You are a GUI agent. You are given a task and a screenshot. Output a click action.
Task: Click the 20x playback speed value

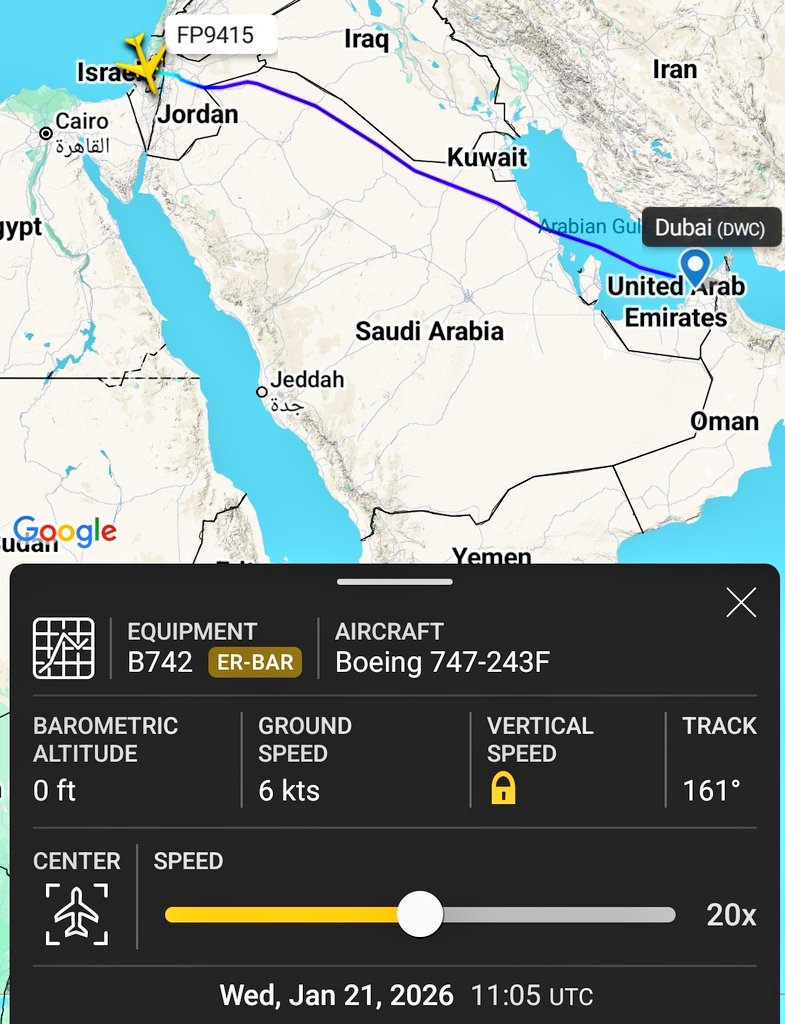pyautogui.click(x=731, y=915)
